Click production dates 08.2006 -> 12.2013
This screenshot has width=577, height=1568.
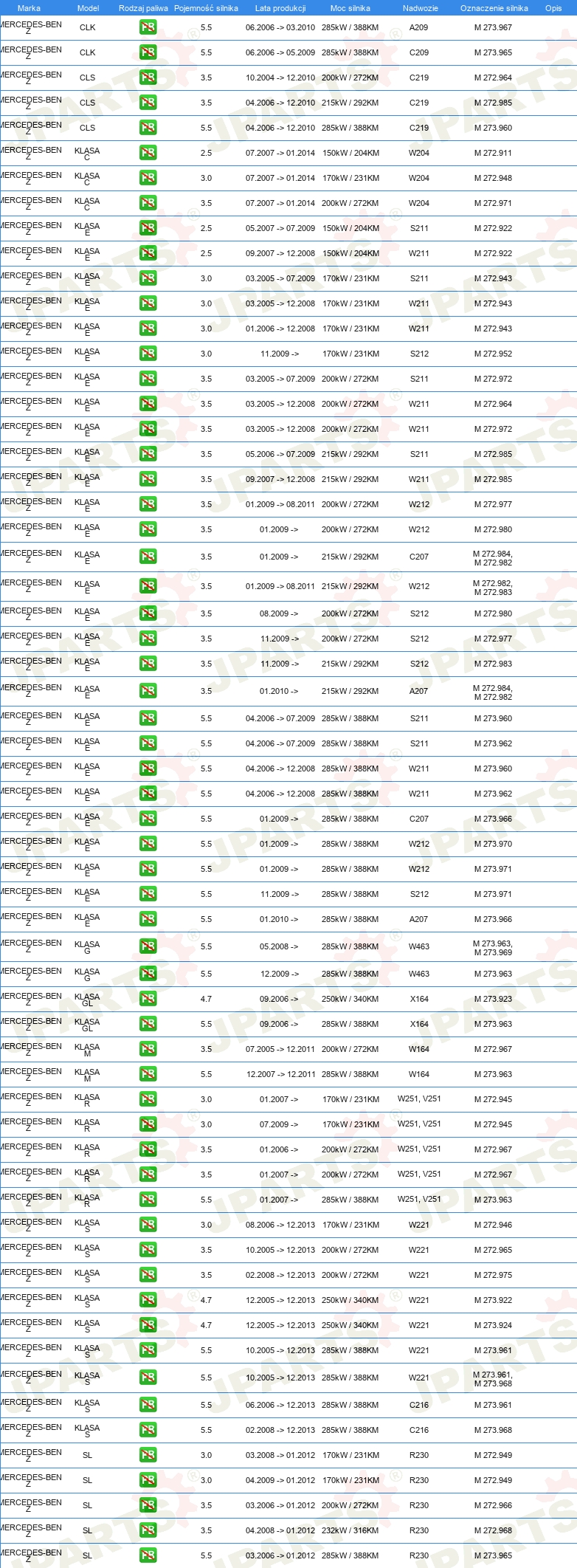click(x=280, y=1225)
